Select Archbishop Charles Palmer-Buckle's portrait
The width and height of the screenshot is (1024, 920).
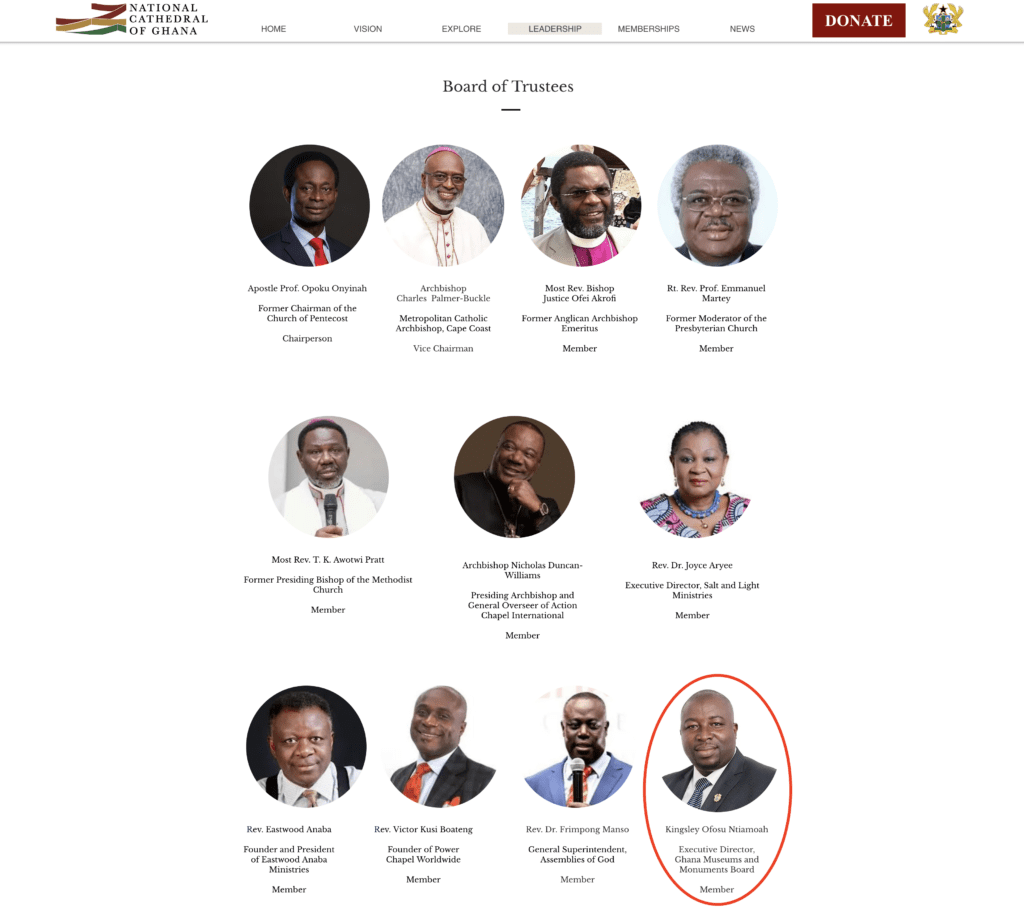point(443,205)
